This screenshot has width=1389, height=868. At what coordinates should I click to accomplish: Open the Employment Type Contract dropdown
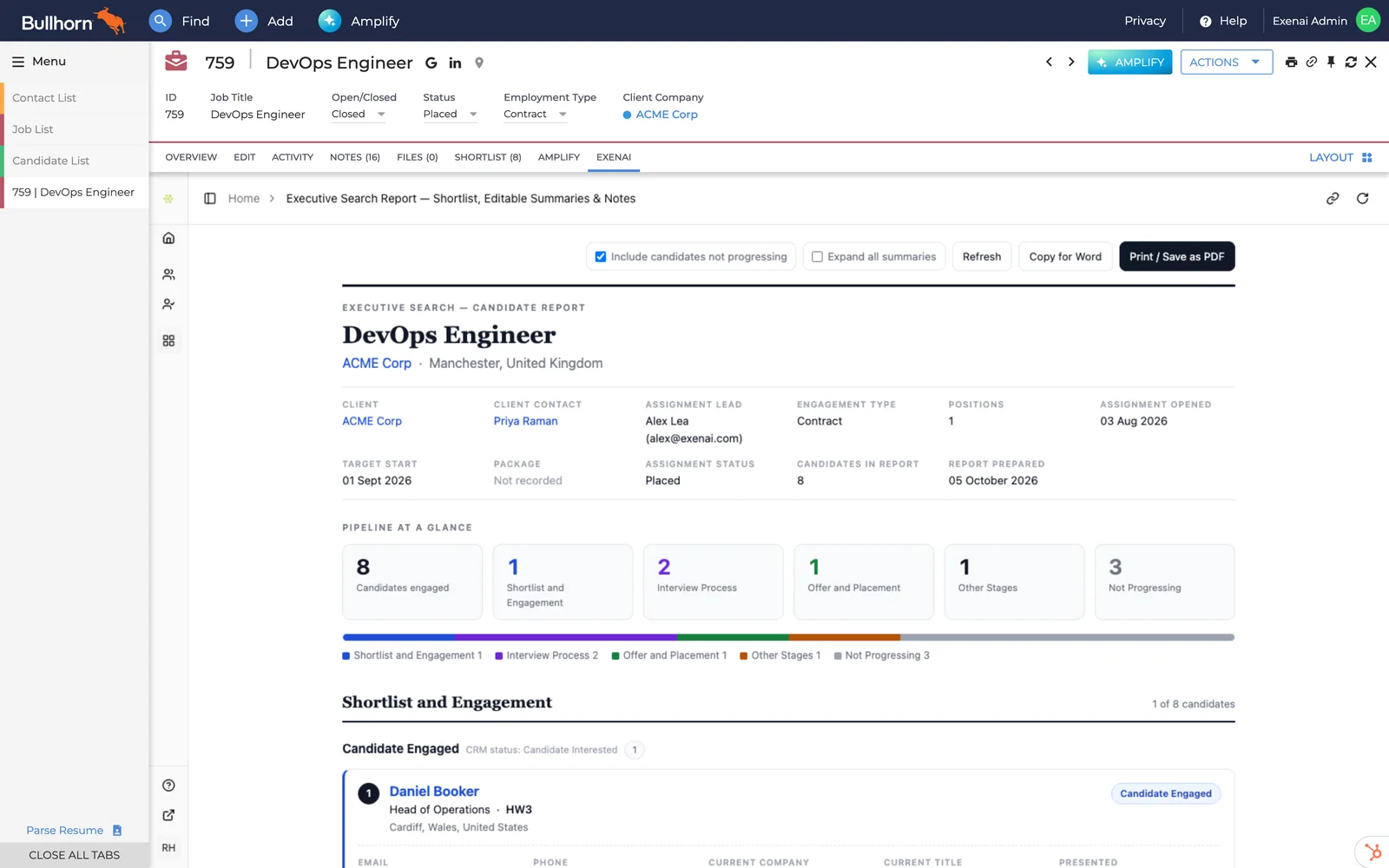tap(535, 115)
